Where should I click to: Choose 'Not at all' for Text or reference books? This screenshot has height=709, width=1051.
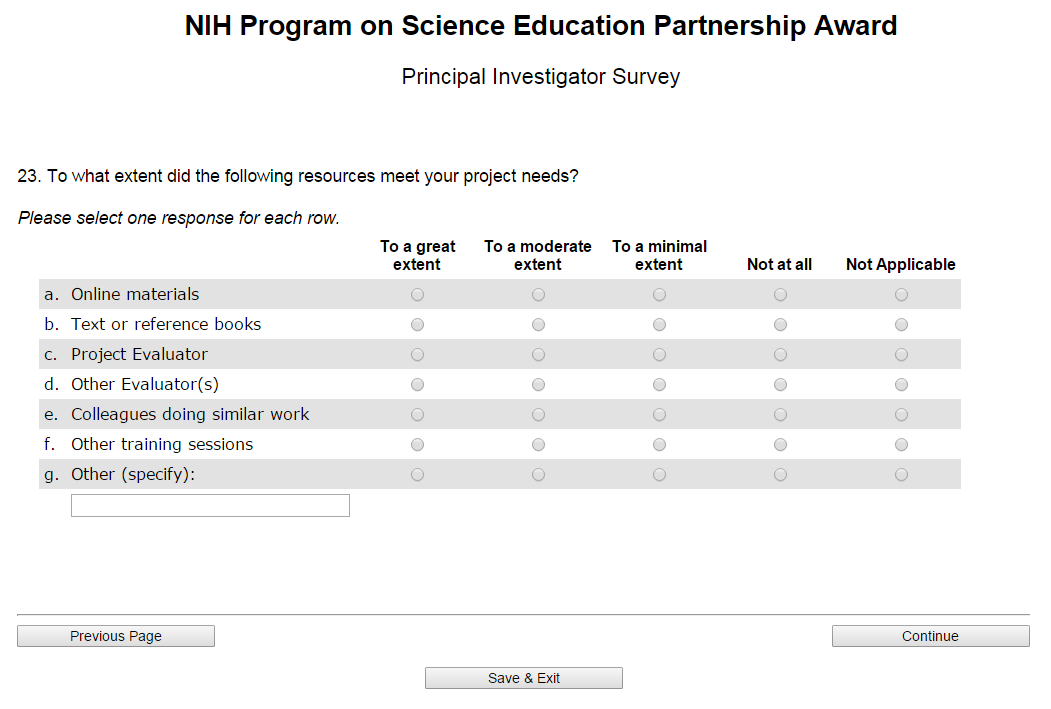point(780,325)
